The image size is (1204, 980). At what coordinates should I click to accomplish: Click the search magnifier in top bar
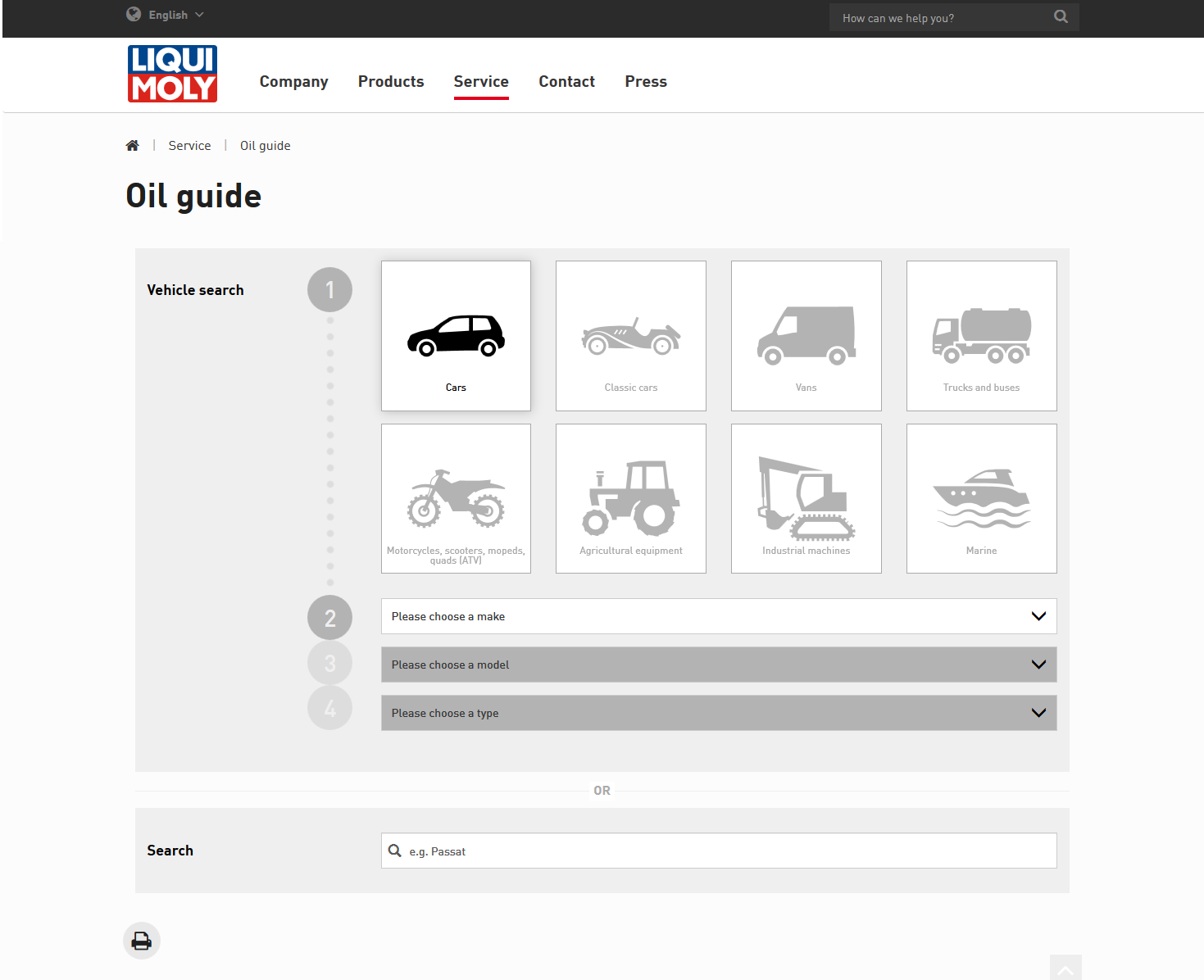[x=1061, y=17]
